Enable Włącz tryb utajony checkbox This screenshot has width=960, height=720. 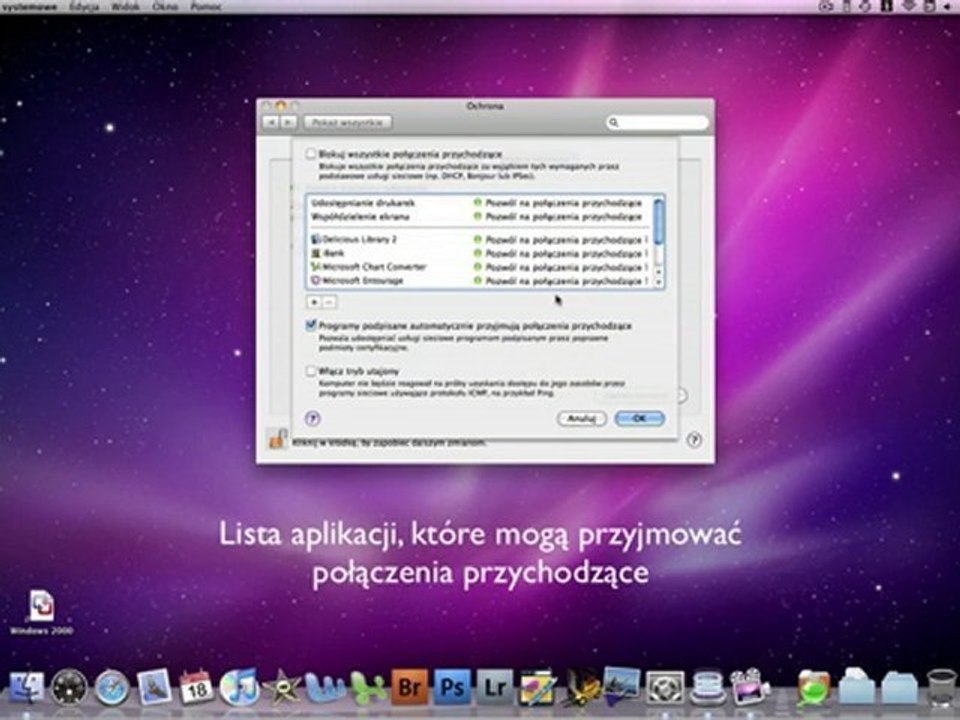click(311, 371)
